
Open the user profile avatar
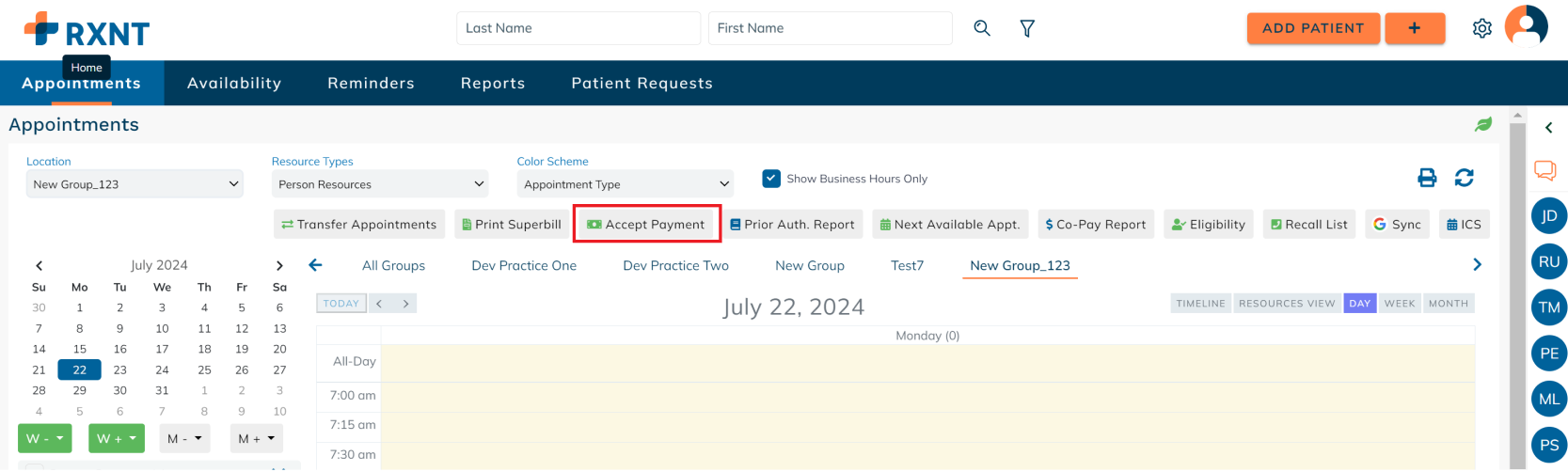point(1526,27)
